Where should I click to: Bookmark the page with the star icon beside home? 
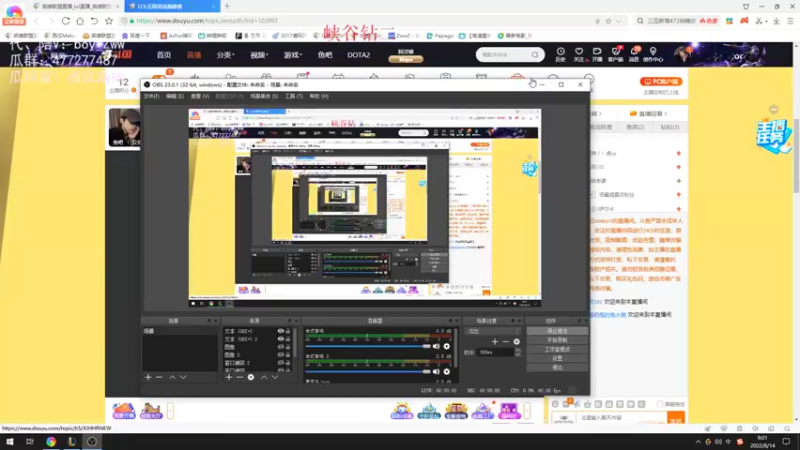click(109, 21)
